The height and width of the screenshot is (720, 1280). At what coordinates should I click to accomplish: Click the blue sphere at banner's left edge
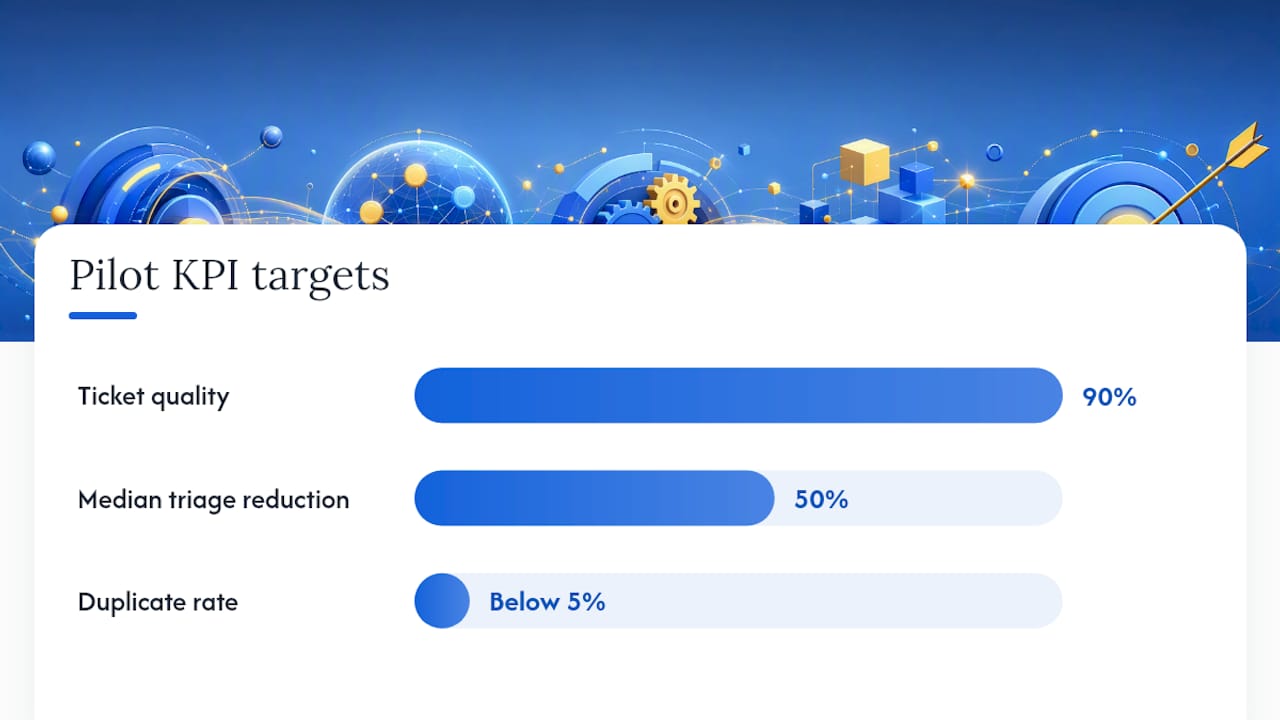39,158
